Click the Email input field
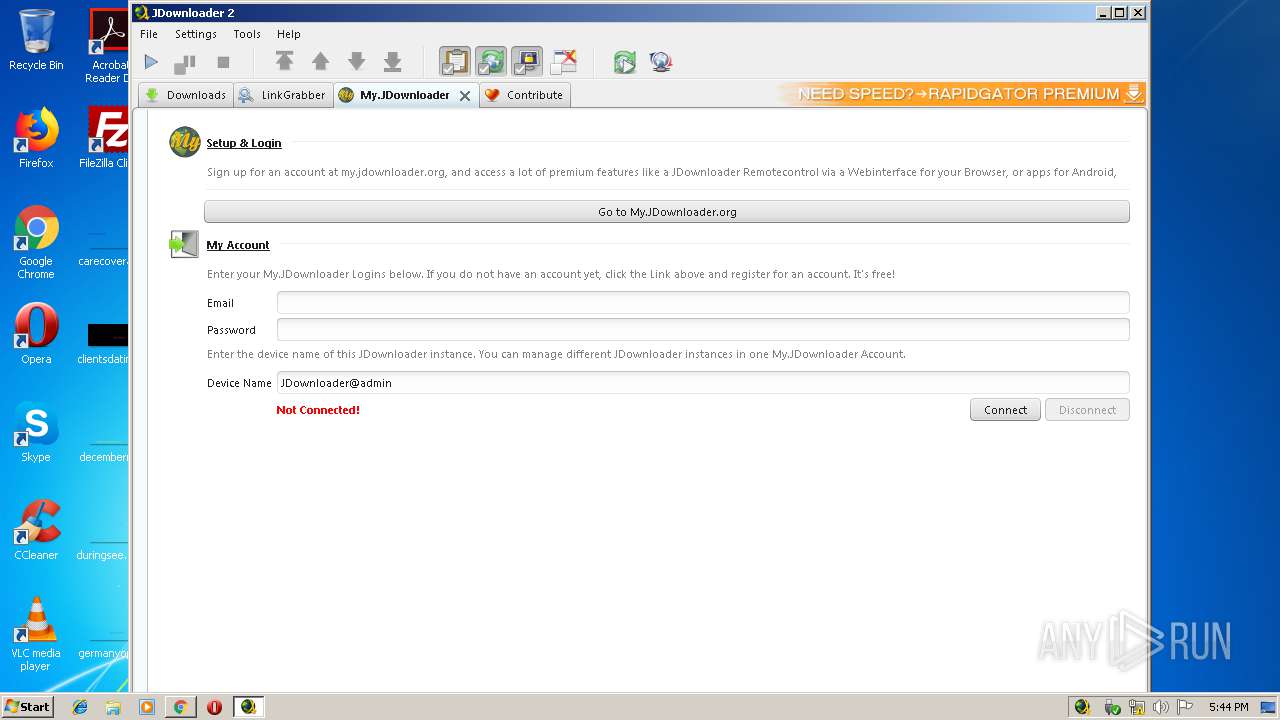1280x720 pixels. click(x=703, y=303)
